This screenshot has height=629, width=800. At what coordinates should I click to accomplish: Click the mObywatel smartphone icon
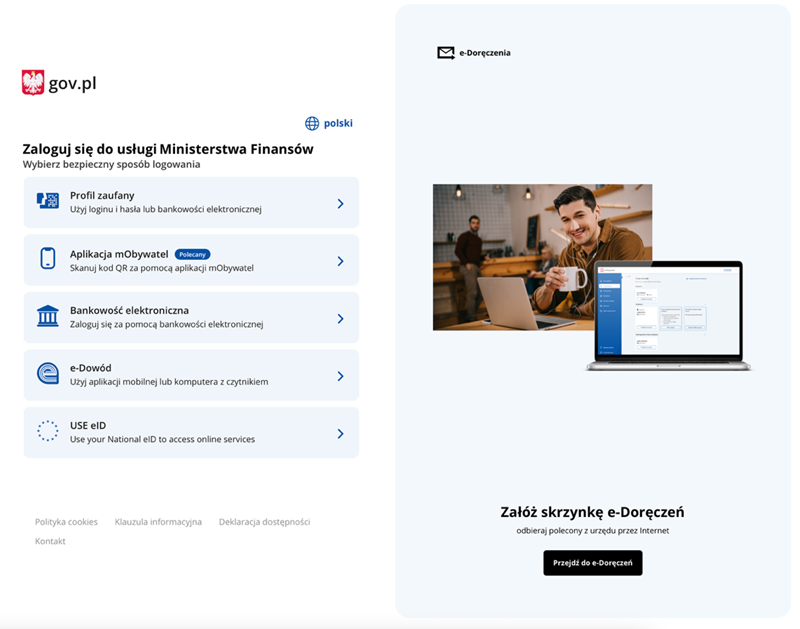47,259
